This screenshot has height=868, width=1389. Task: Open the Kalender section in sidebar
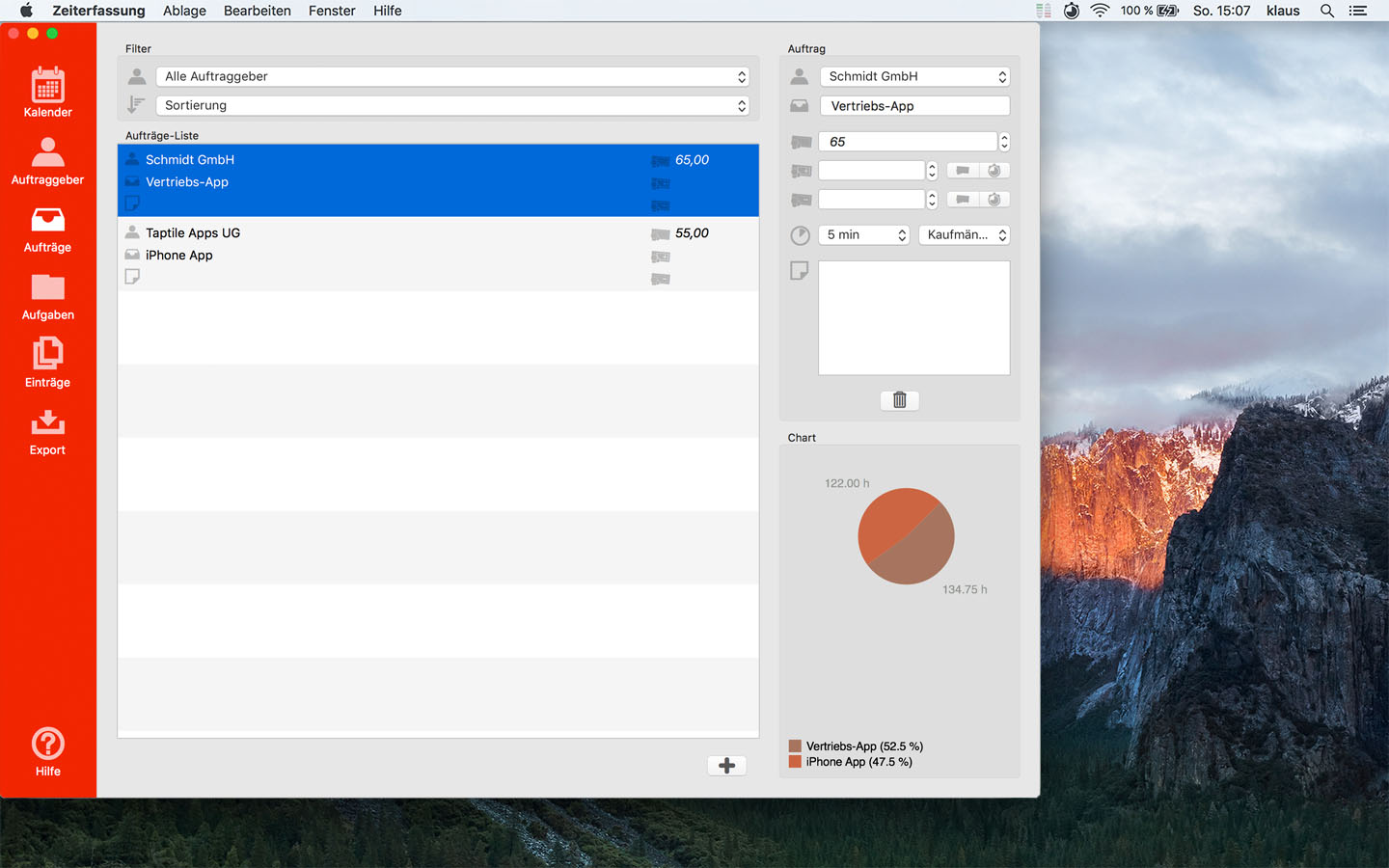point(47,93)
